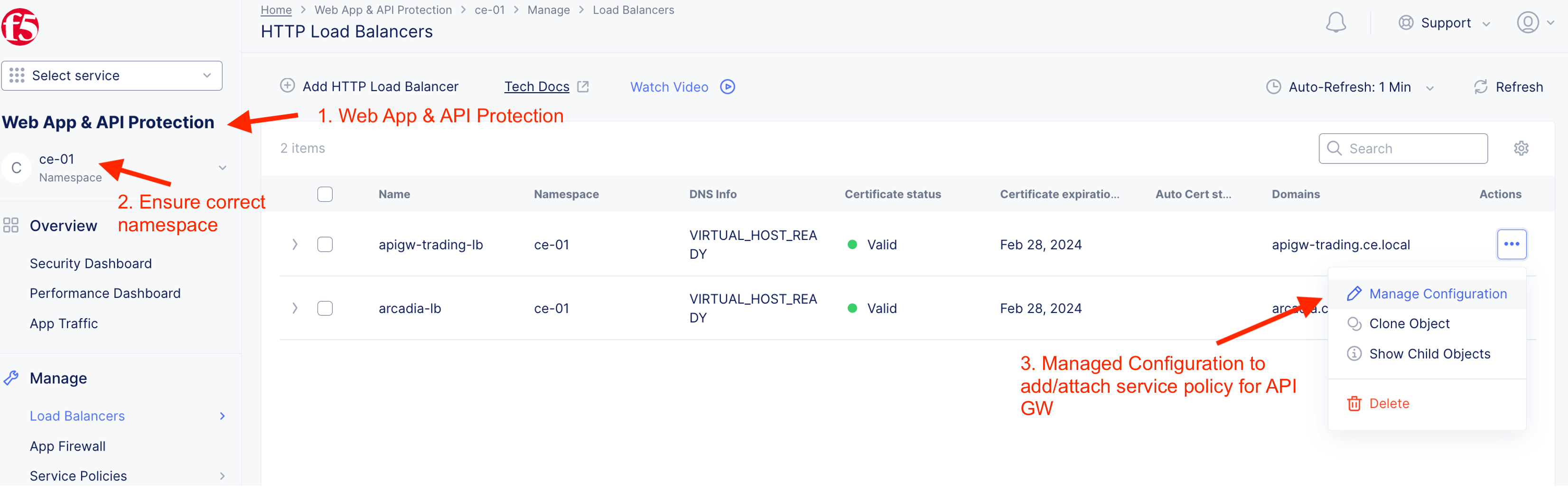The image size is (1568, 492).
Task: Toggle the select-all checkbox in header
Action: pyautogui.click(x=325, y=194)
